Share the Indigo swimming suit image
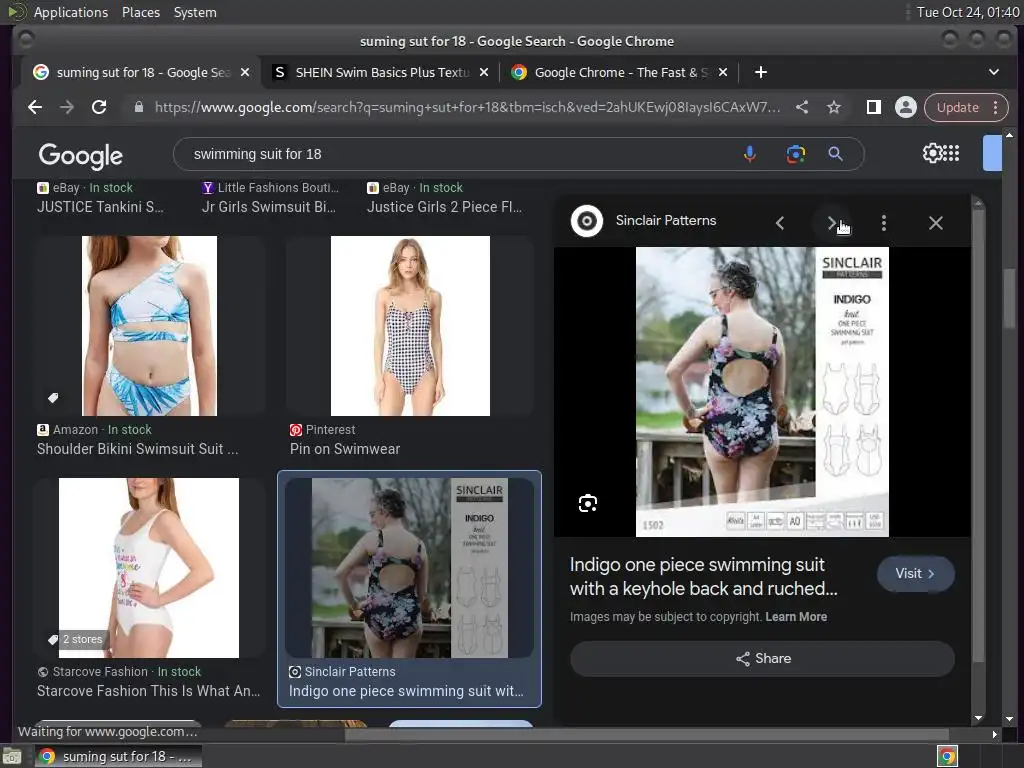This screenshot has height=768, width=1024. point(762,658)
